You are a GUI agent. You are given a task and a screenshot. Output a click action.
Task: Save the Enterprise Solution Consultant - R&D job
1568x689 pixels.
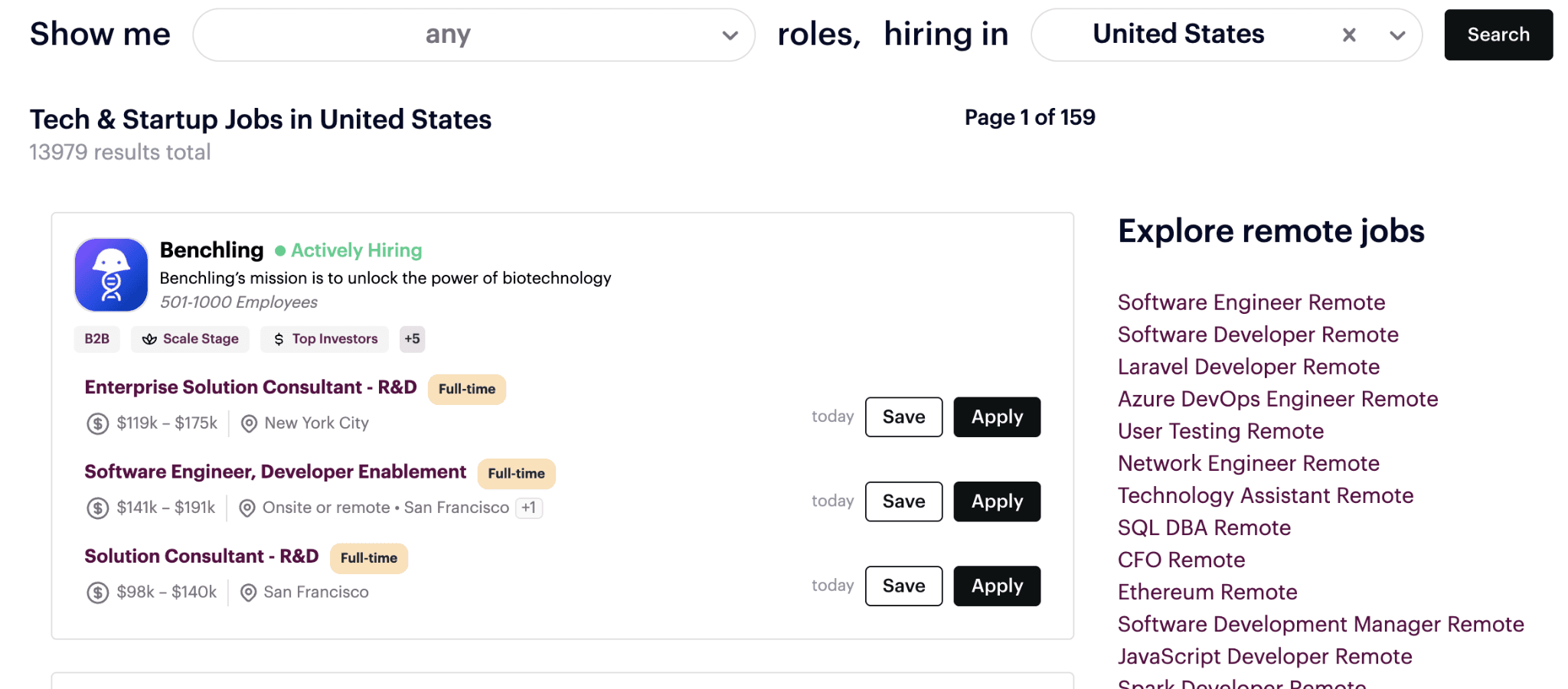(903, 417)
